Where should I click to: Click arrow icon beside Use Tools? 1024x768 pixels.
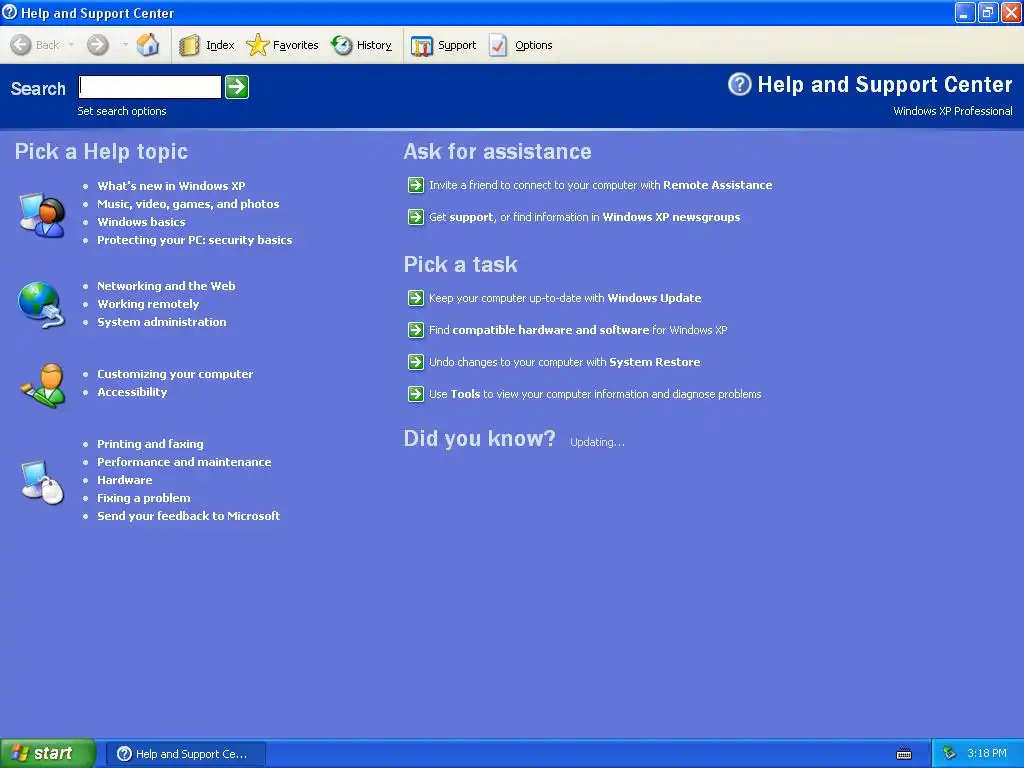tap(416, 394)
